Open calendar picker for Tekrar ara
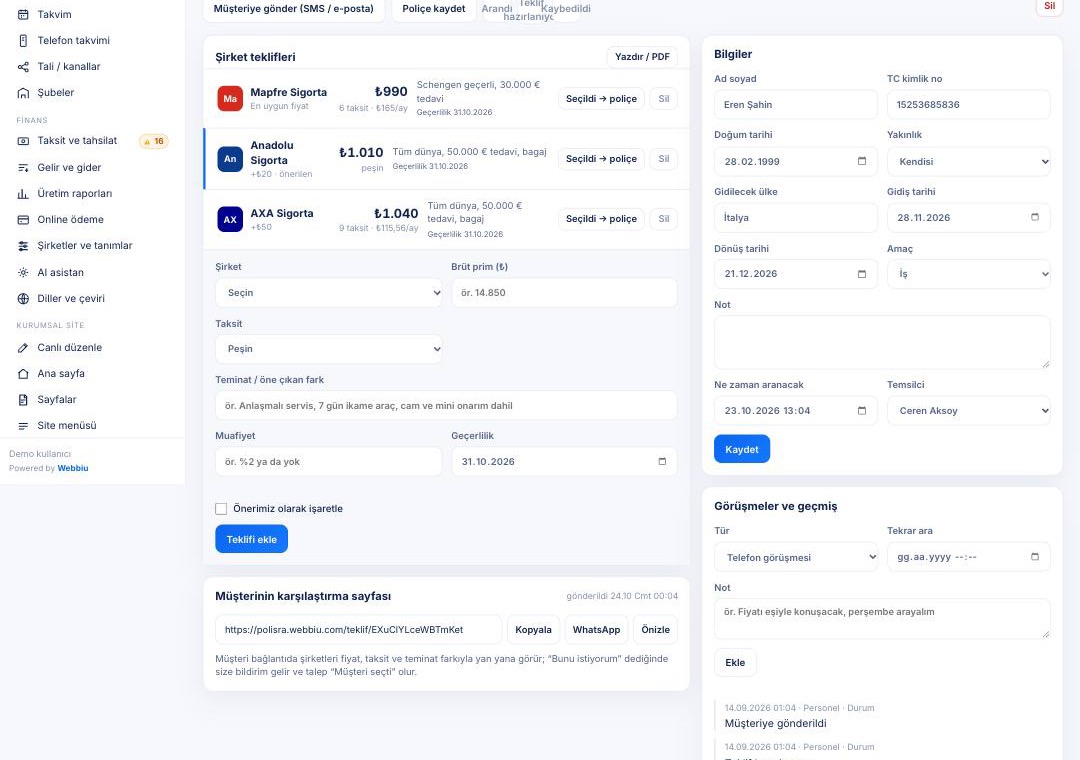Screen dimensions: 1080x760 [1035, 557]
